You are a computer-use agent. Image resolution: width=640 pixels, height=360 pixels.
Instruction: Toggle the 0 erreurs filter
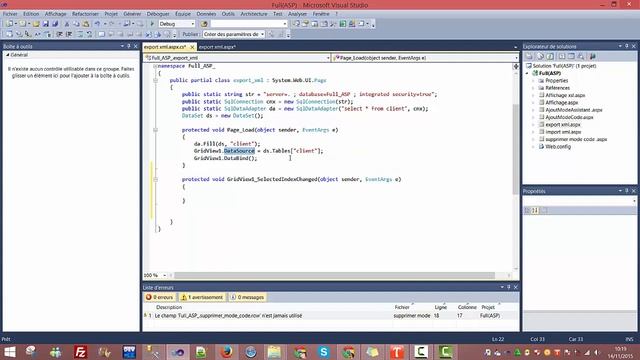point(160,297)
